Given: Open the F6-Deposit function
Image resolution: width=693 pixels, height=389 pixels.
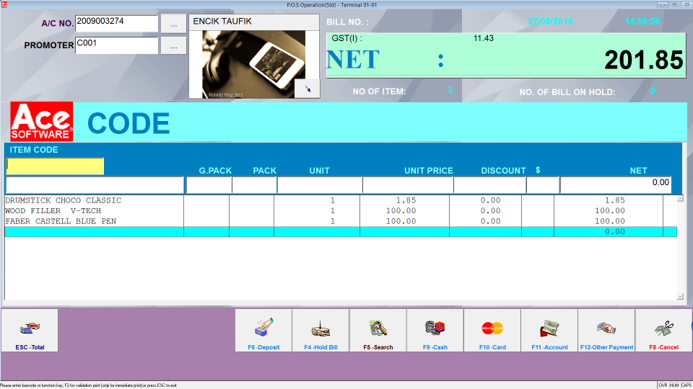Looking at the screenshot, I should (x=263, y=330).
